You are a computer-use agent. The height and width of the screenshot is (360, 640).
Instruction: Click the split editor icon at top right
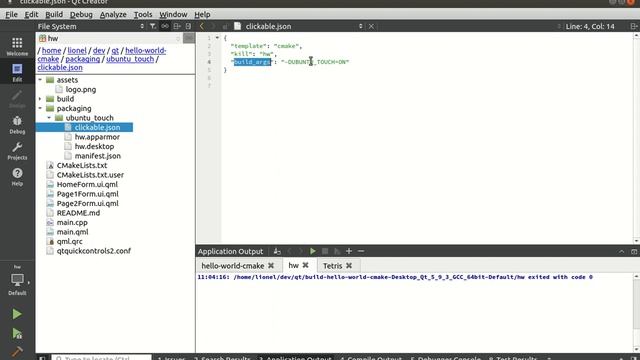pos(634,26)
